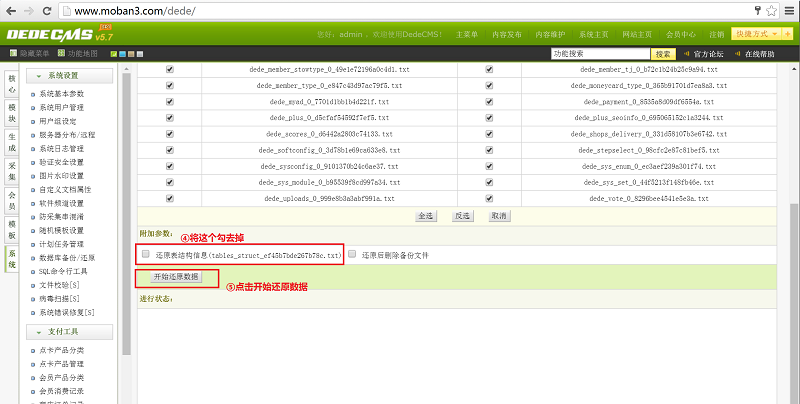800x404 pixels.
Task: Open 主菜单 in the top navigation
Action: (467, 35)
